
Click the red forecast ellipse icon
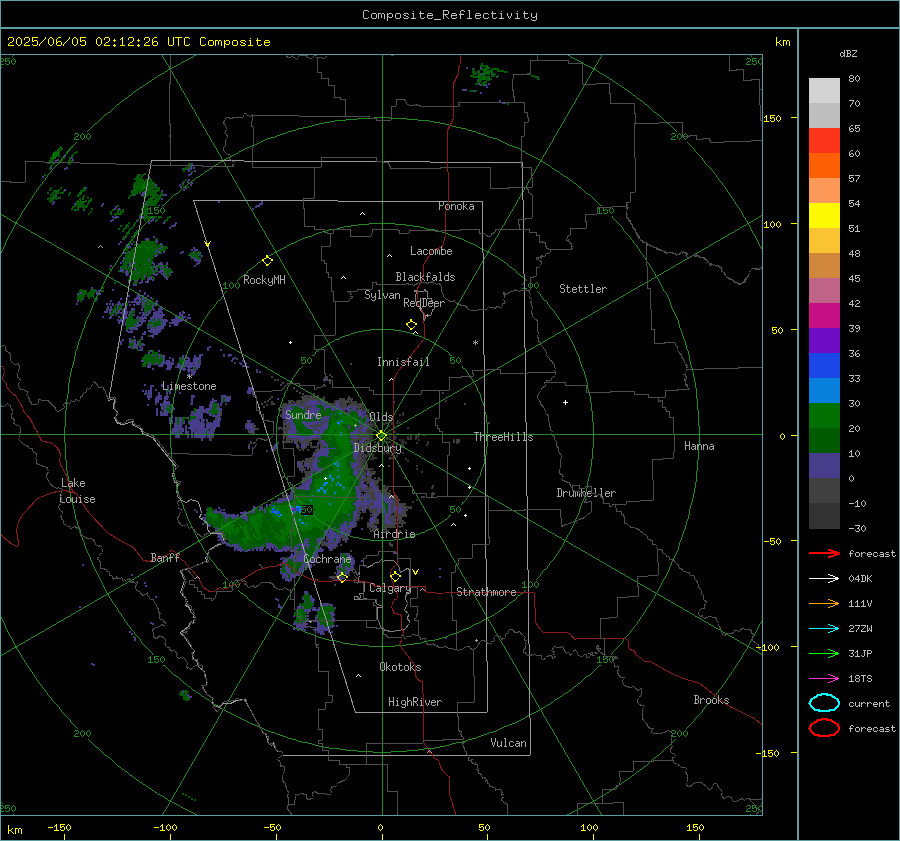[824, 728]
